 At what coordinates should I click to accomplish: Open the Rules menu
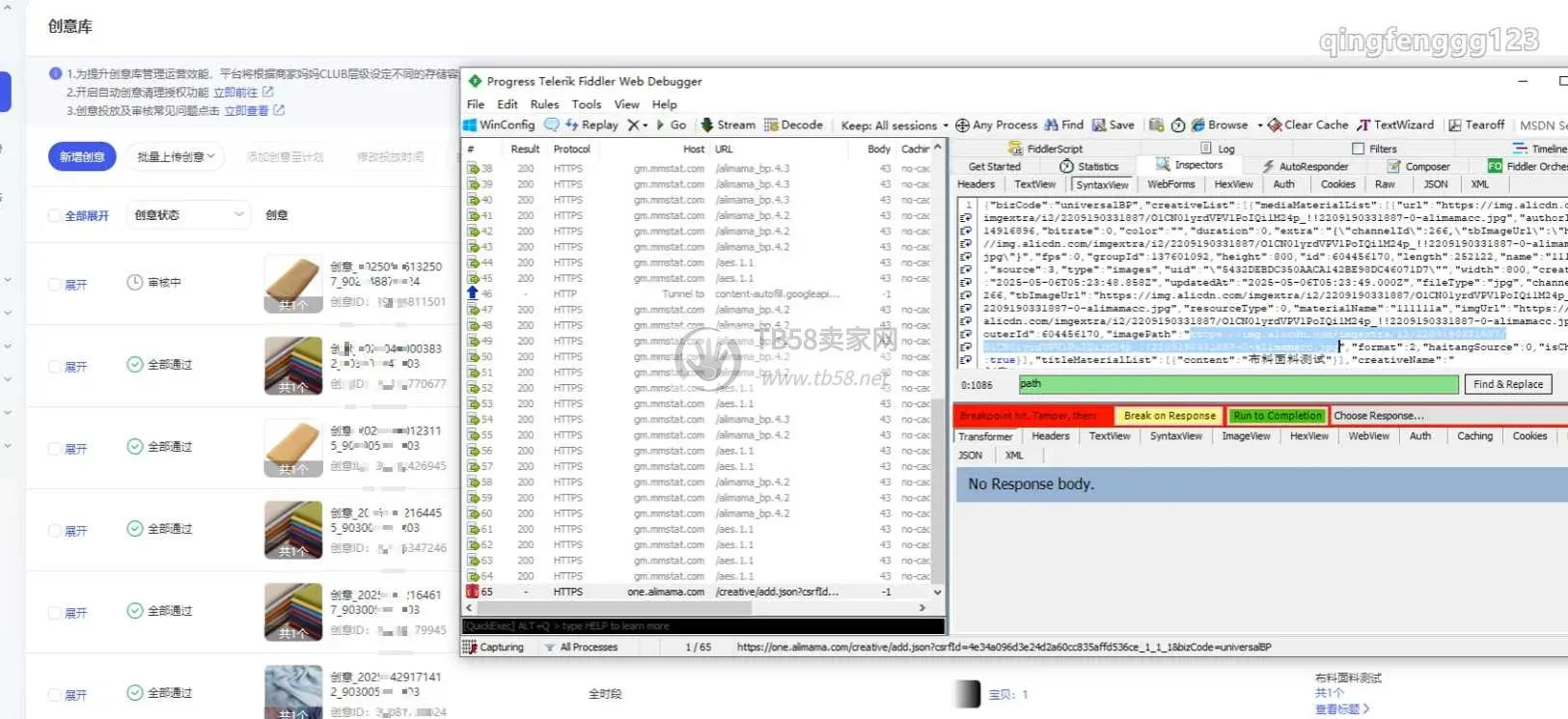coord(544,104)
